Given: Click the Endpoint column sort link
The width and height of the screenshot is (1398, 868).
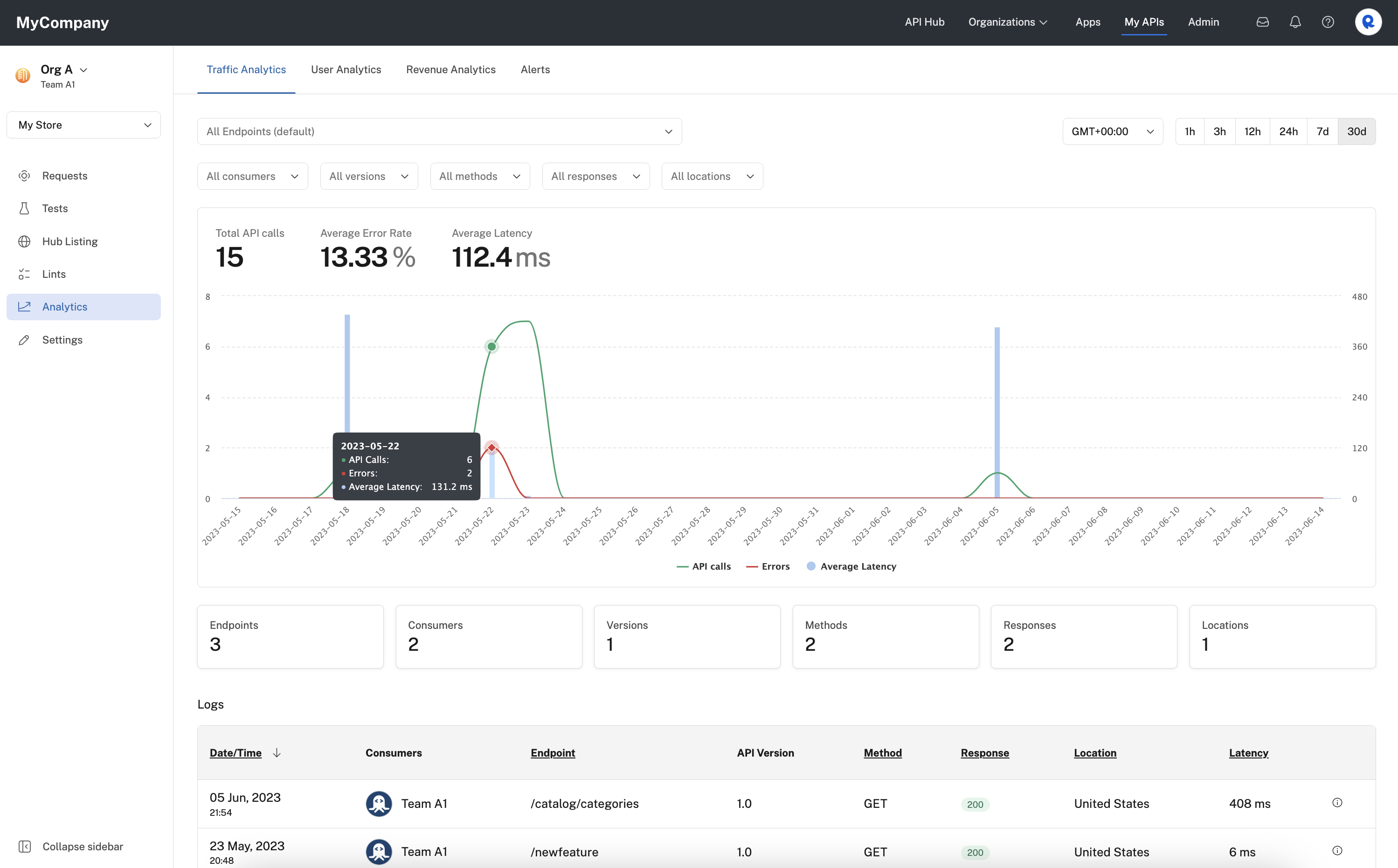Looking at the screenshot, I should pos(552,753).
